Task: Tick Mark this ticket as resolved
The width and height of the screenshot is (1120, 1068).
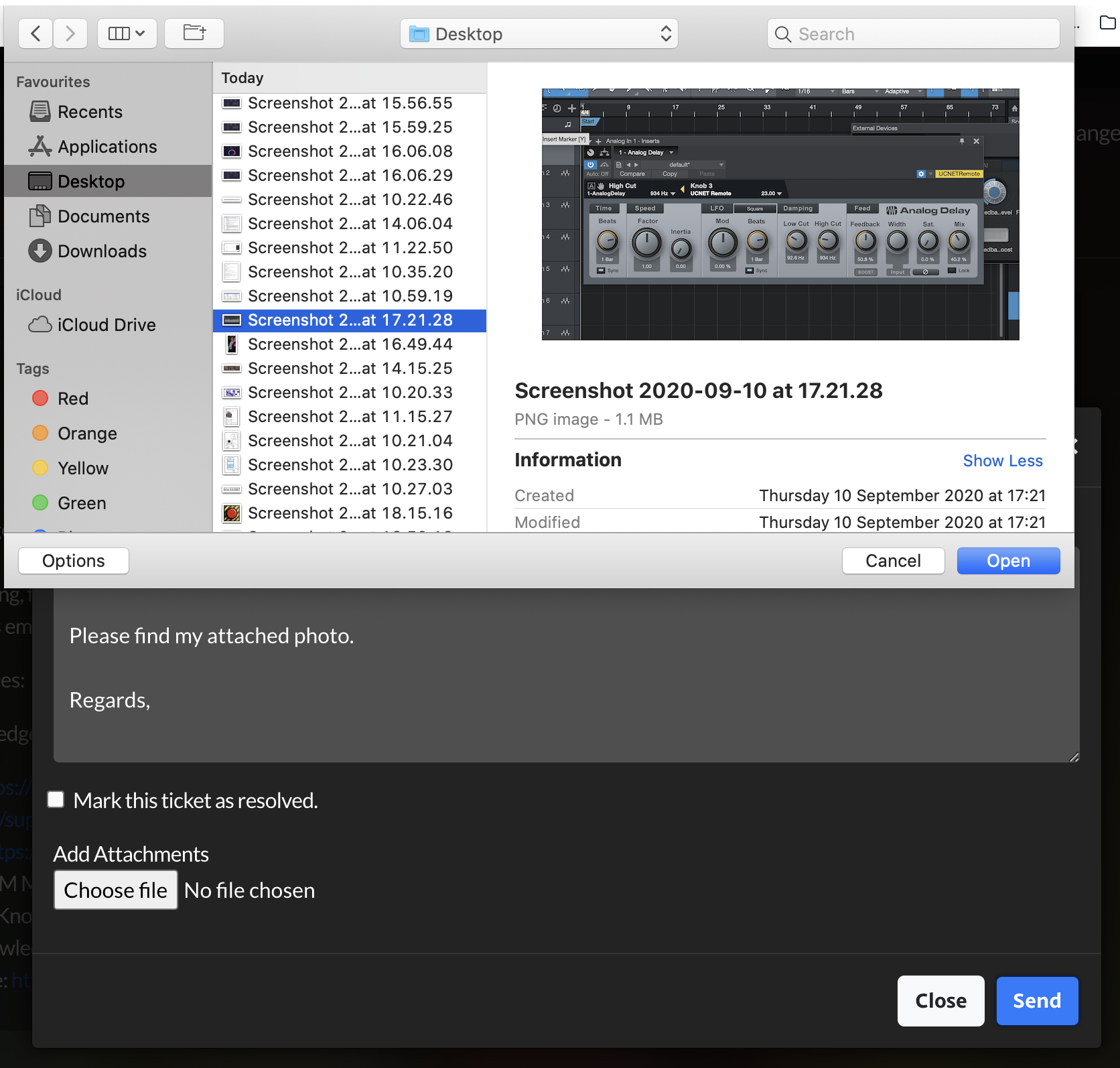Action: pos(56,799)
